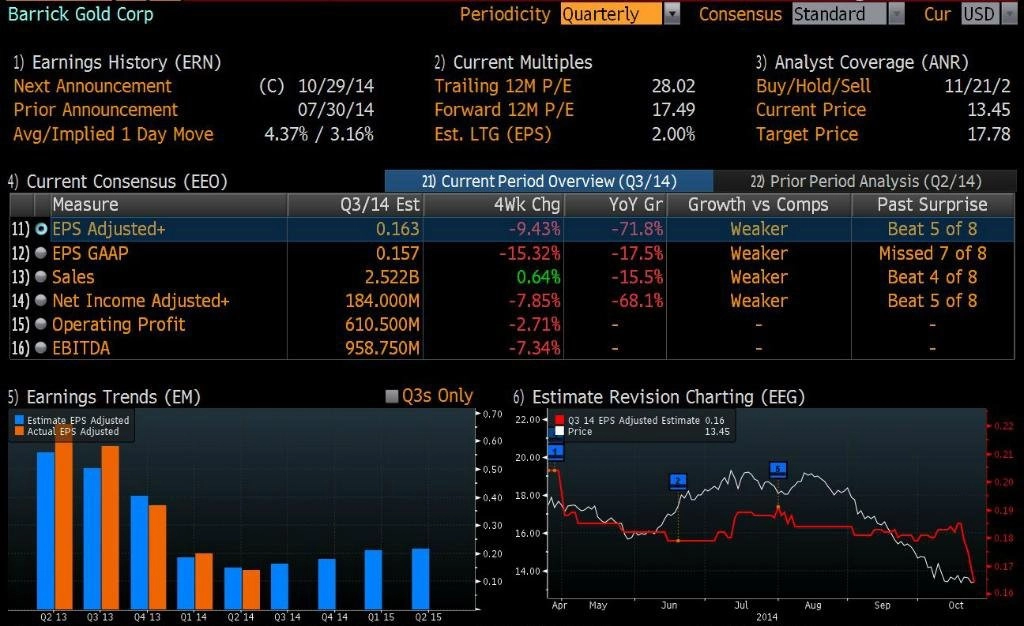The image size is (1024, 626).
Task: Click EPS GAAP estimate value 0.157
Action: pos(397,253)
